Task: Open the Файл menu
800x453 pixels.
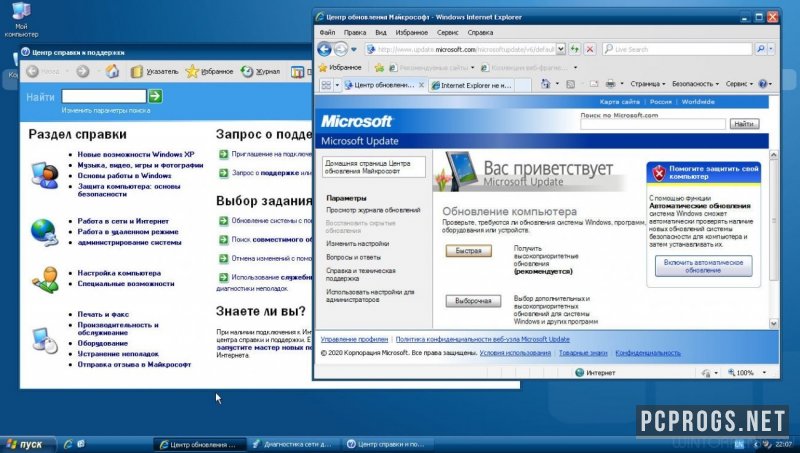Action: click(327, 32)
